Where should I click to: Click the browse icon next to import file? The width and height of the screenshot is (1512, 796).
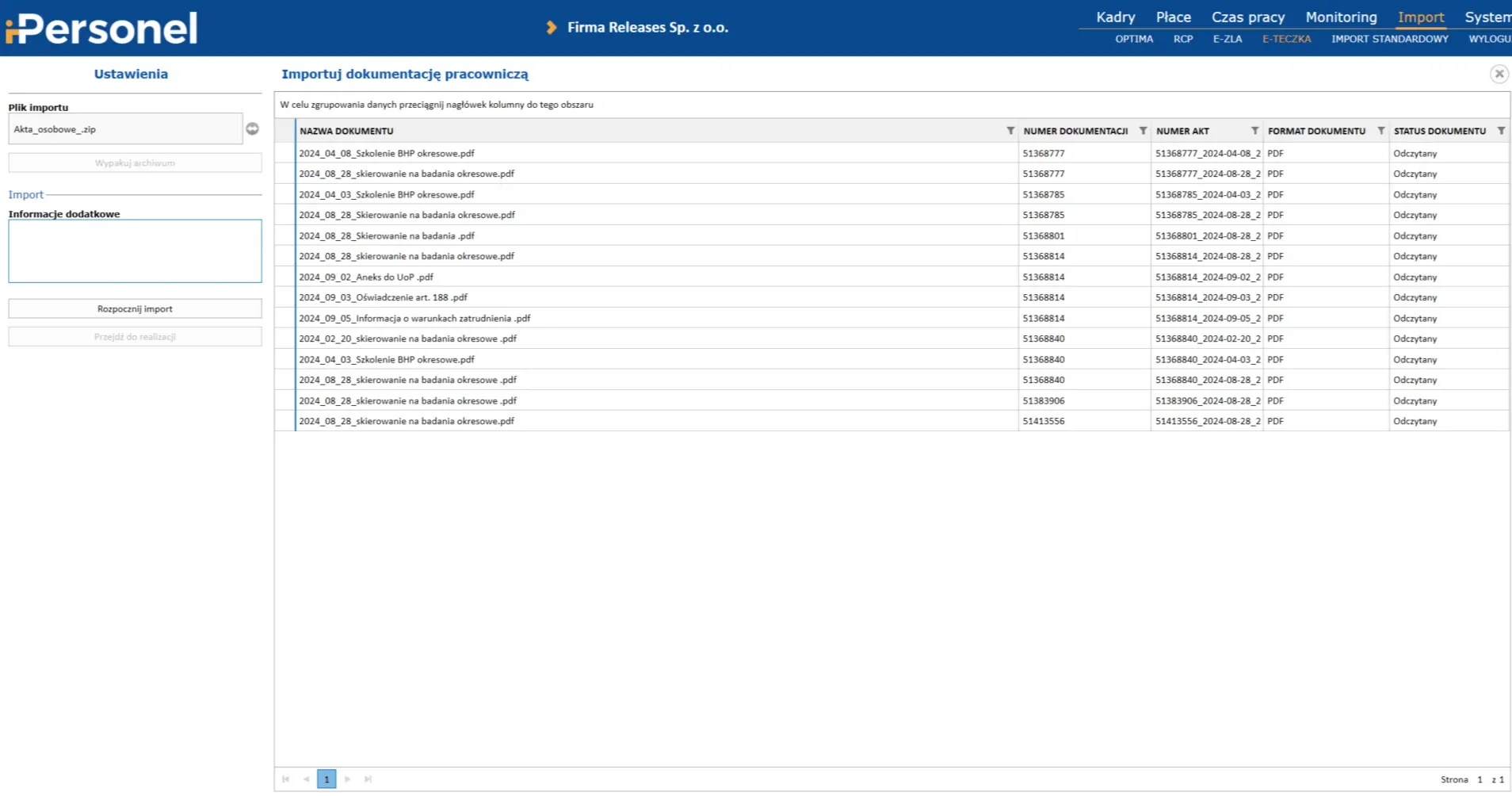click(252, 129)
